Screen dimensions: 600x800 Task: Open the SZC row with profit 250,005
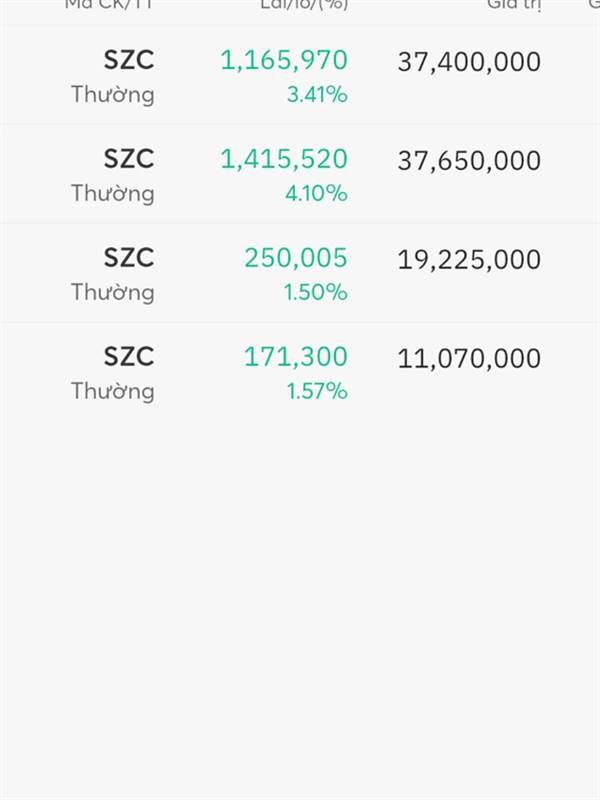tap(300, 272)
